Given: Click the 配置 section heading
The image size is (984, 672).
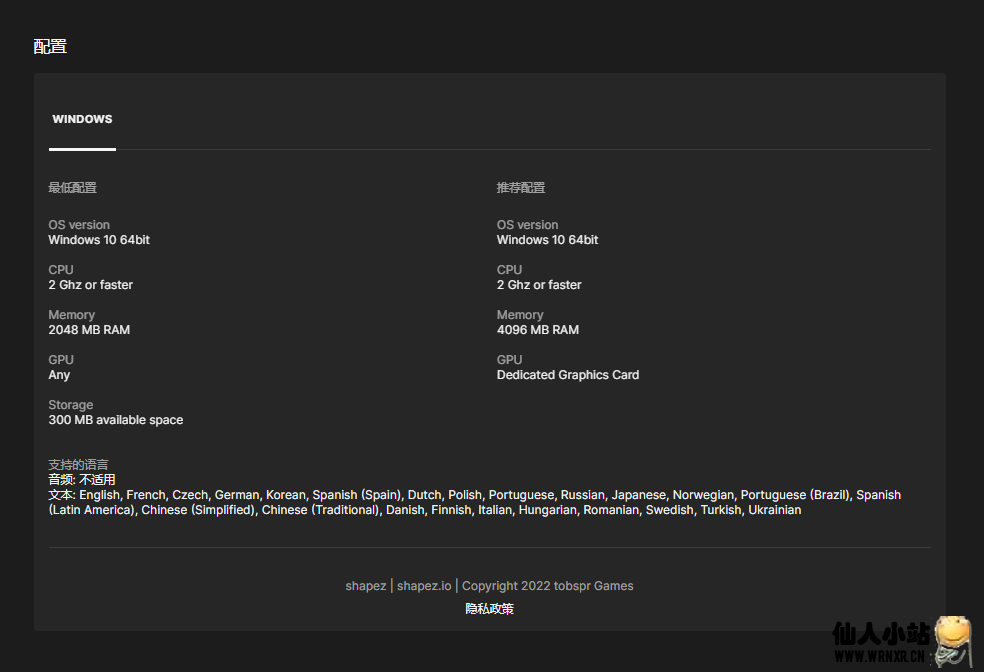Looking at the screenshot, I should click(50, 46).
